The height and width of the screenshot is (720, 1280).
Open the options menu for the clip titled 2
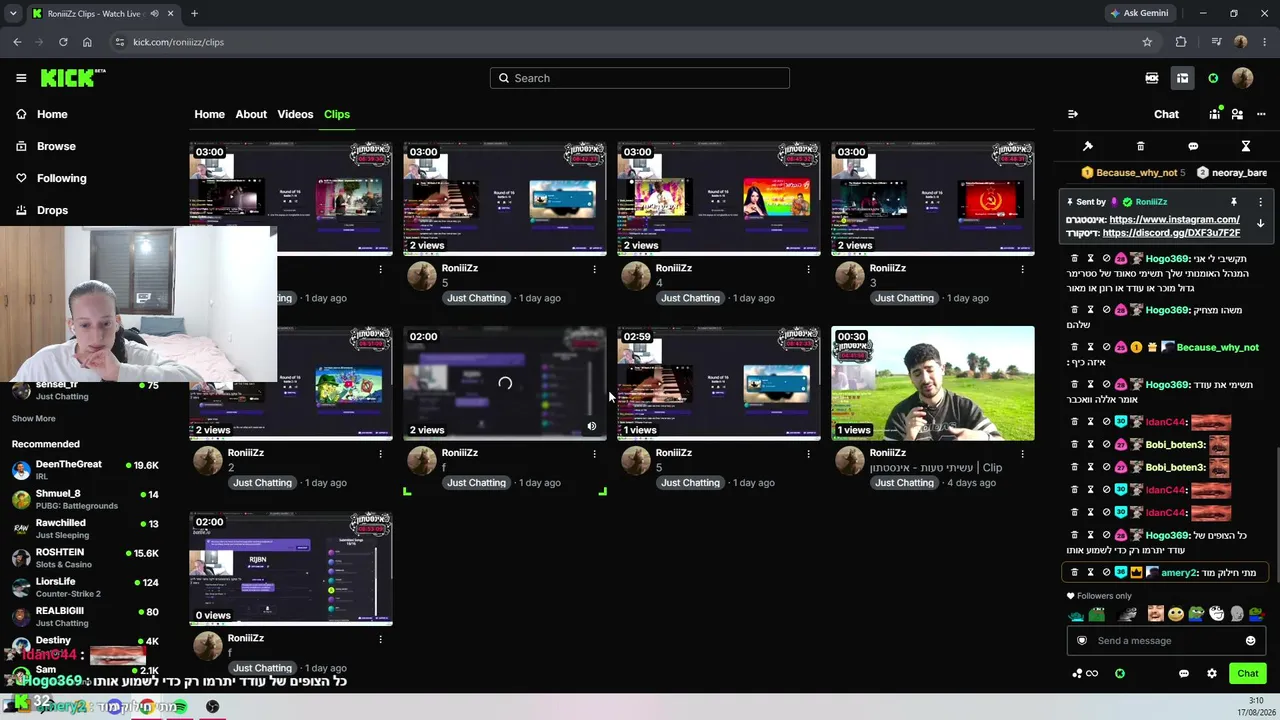(380, 454)
